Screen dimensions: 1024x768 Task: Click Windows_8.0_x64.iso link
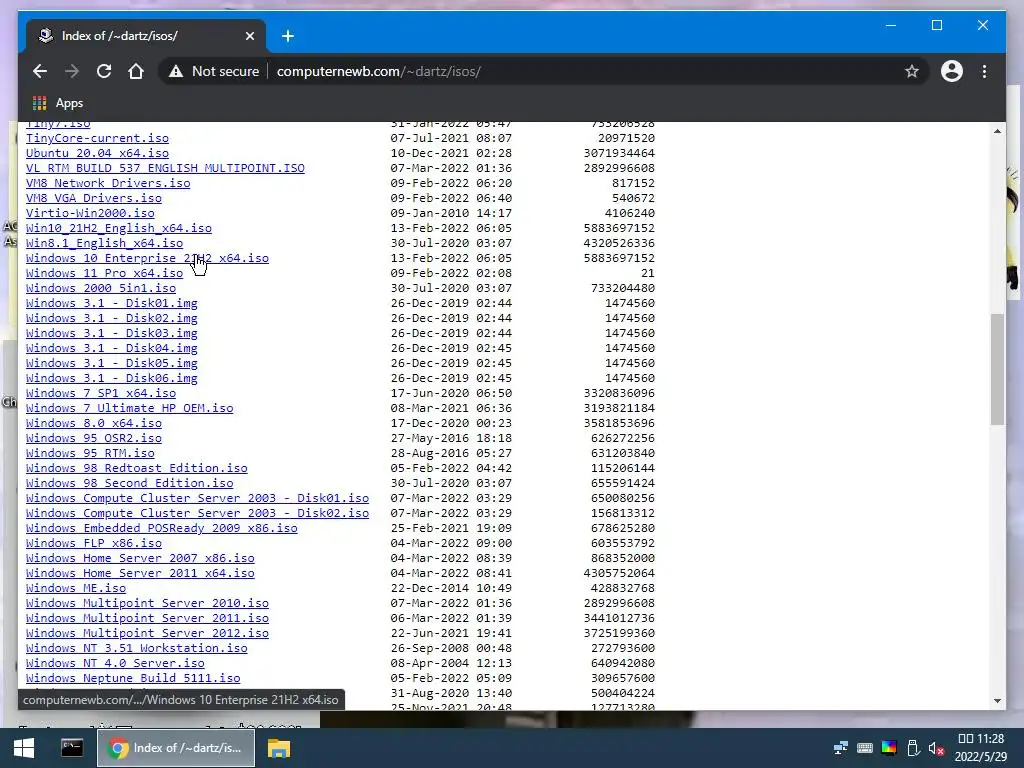click(x=93, y=424)
